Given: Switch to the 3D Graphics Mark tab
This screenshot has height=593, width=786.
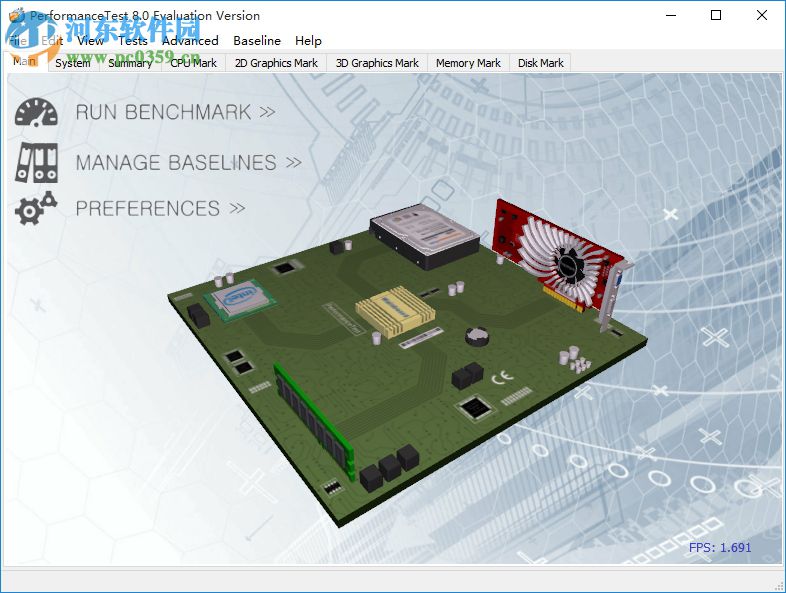Looking at the screenshot, I should 377,63.
